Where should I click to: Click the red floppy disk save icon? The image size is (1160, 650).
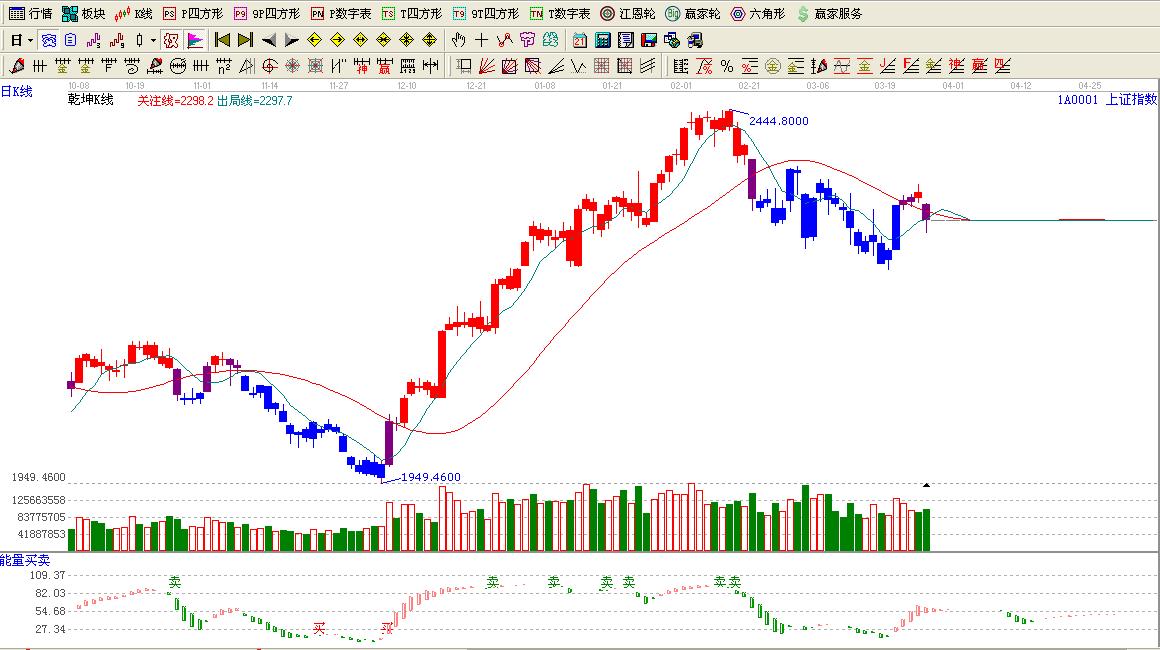pyautogui.click(x=648, y=40)
